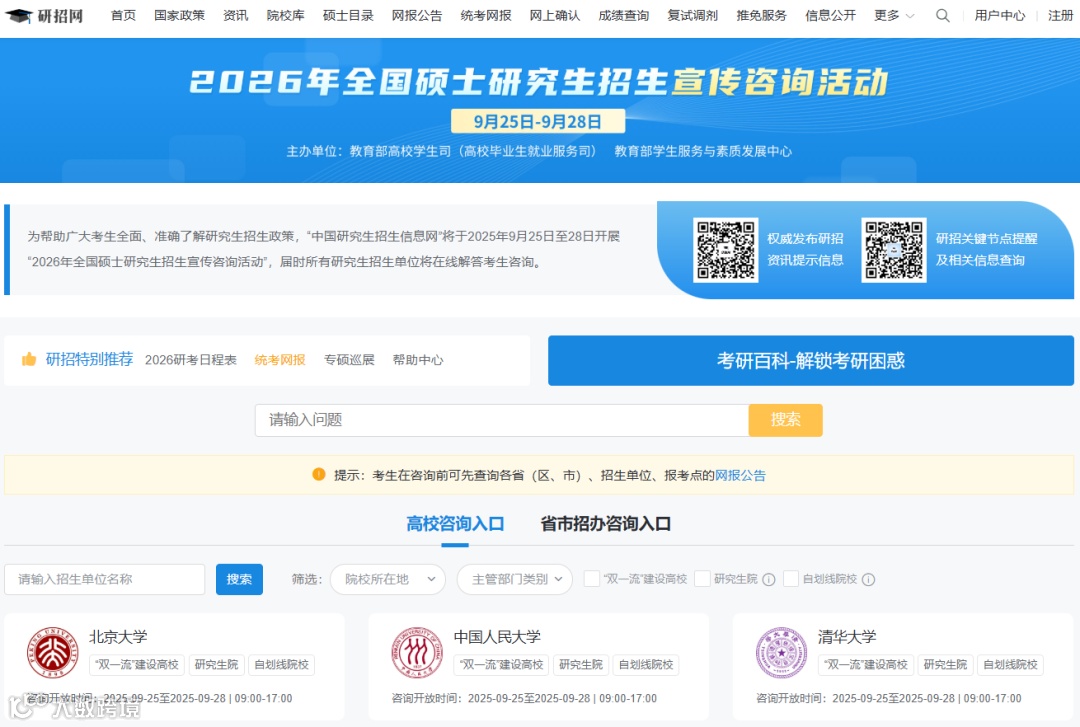Open 网上确认 menu item
The image size is (1080, 727).
(554, 15)
